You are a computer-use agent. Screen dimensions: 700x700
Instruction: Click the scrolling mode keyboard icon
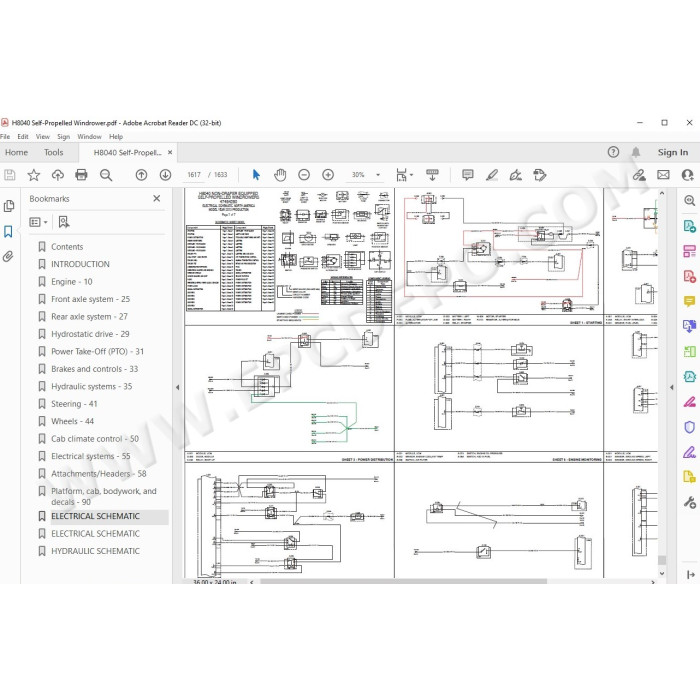point(432,175)
